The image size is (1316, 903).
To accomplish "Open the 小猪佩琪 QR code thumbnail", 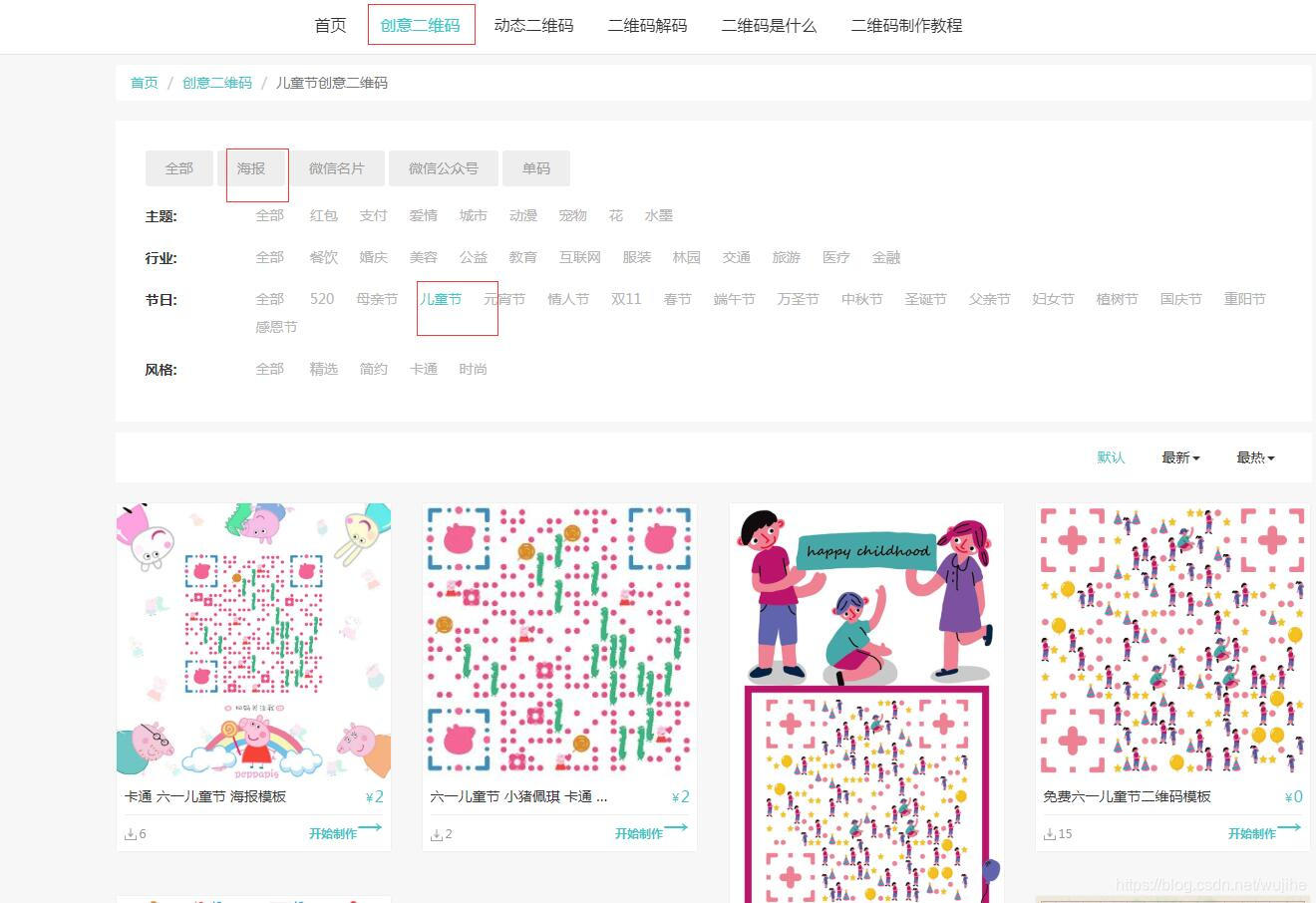I will point(559,641).
